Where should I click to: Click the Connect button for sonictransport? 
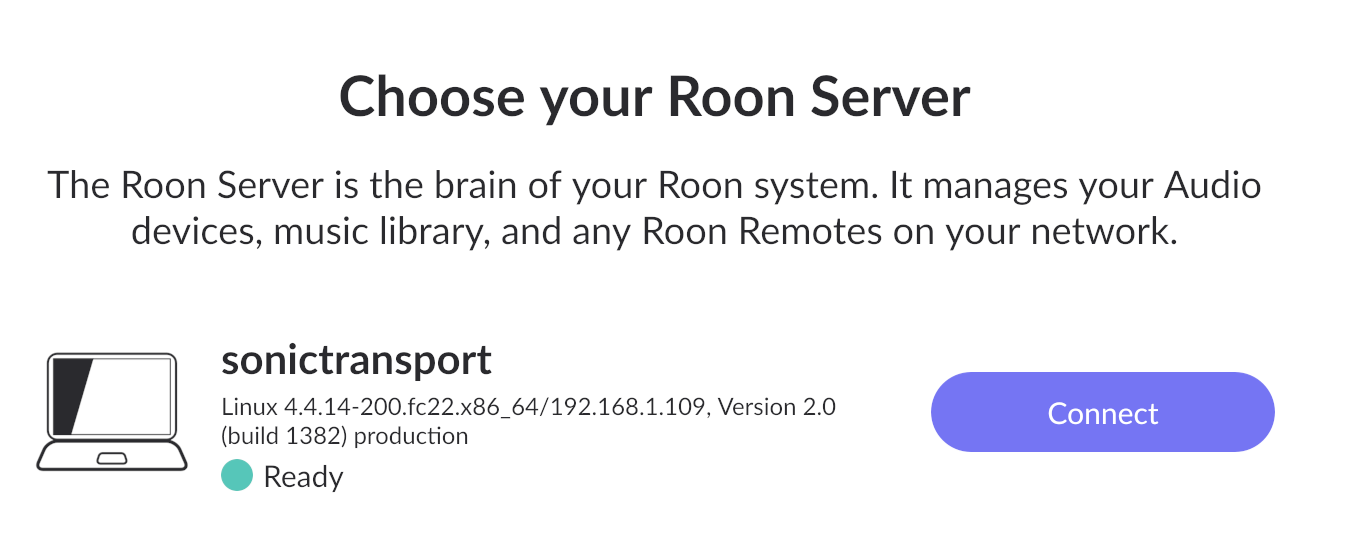1102,413
